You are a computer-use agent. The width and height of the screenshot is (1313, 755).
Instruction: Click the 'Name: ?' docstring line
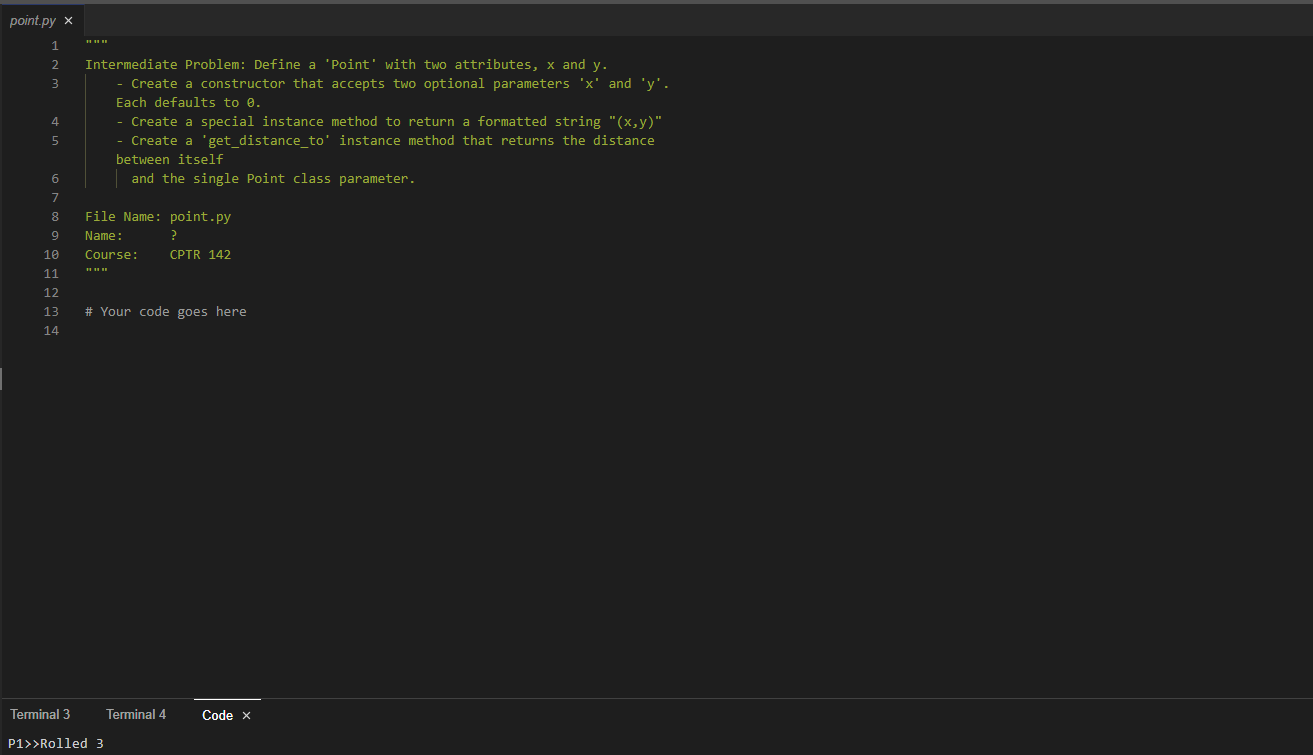130,235
